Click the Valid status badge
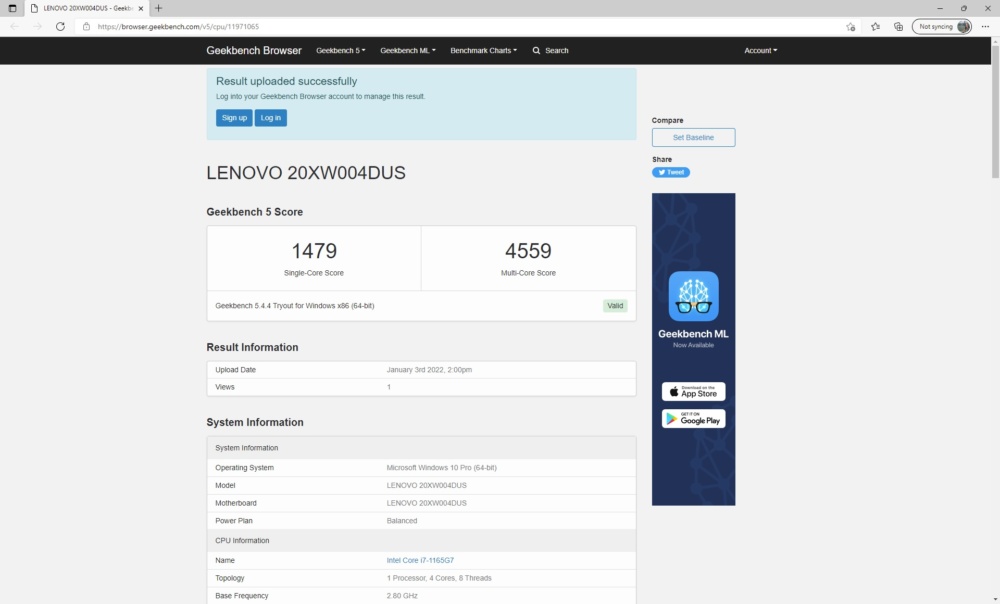Screen dimensions: 1000x604 pos(615,306)
